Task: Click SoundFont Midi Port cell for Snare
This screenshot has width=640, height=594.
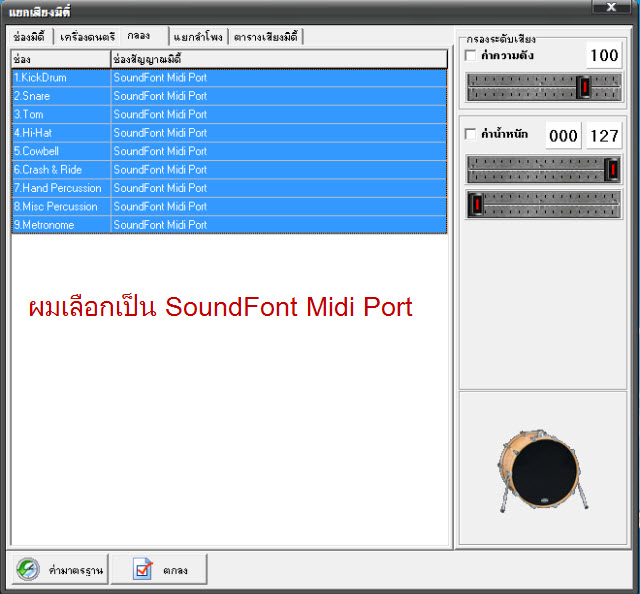Action: (279, 96)
